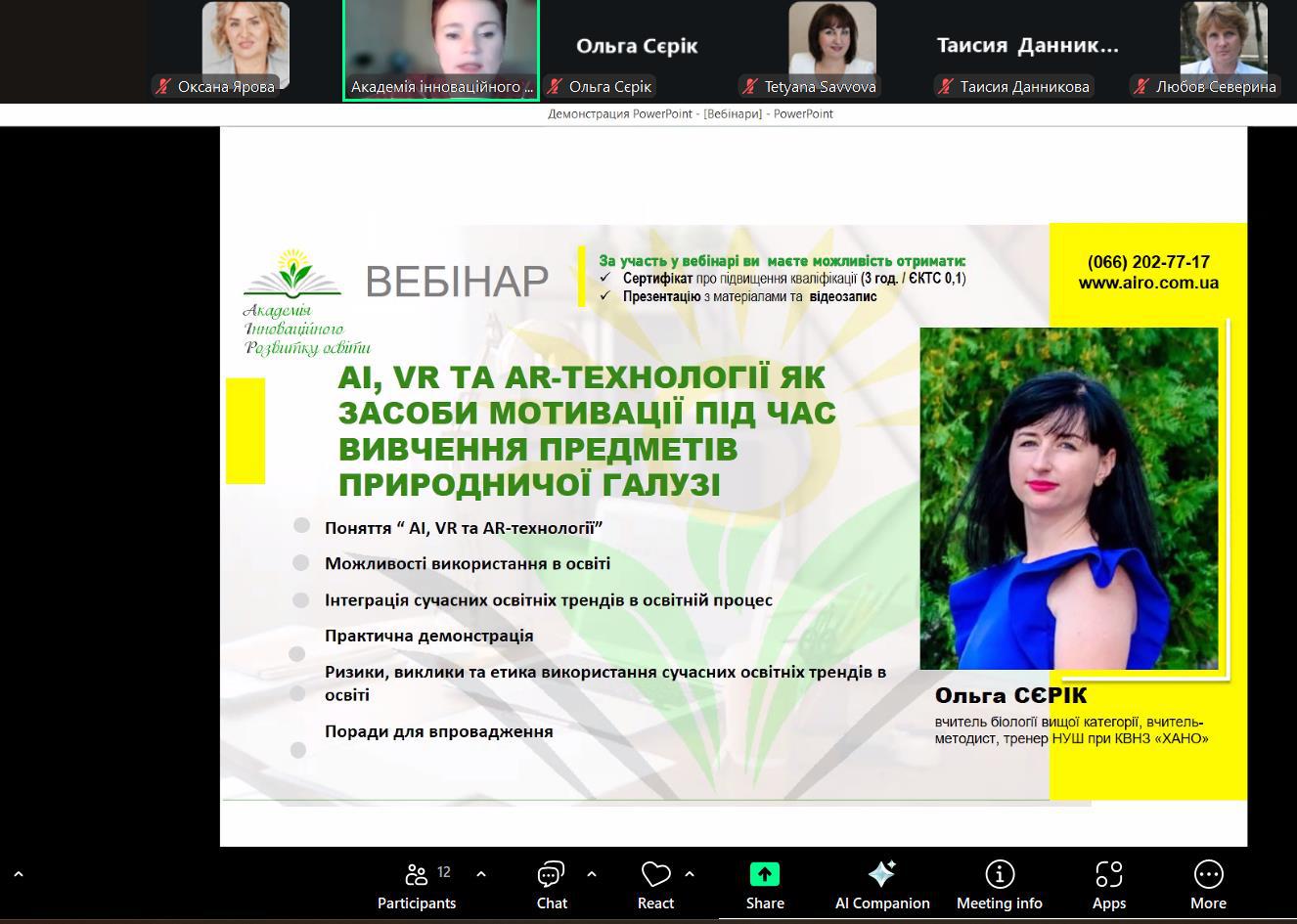Screen dimensions: 1297x924
Task: Select Ольга Серік participant tile
Action: pos(636,49)
